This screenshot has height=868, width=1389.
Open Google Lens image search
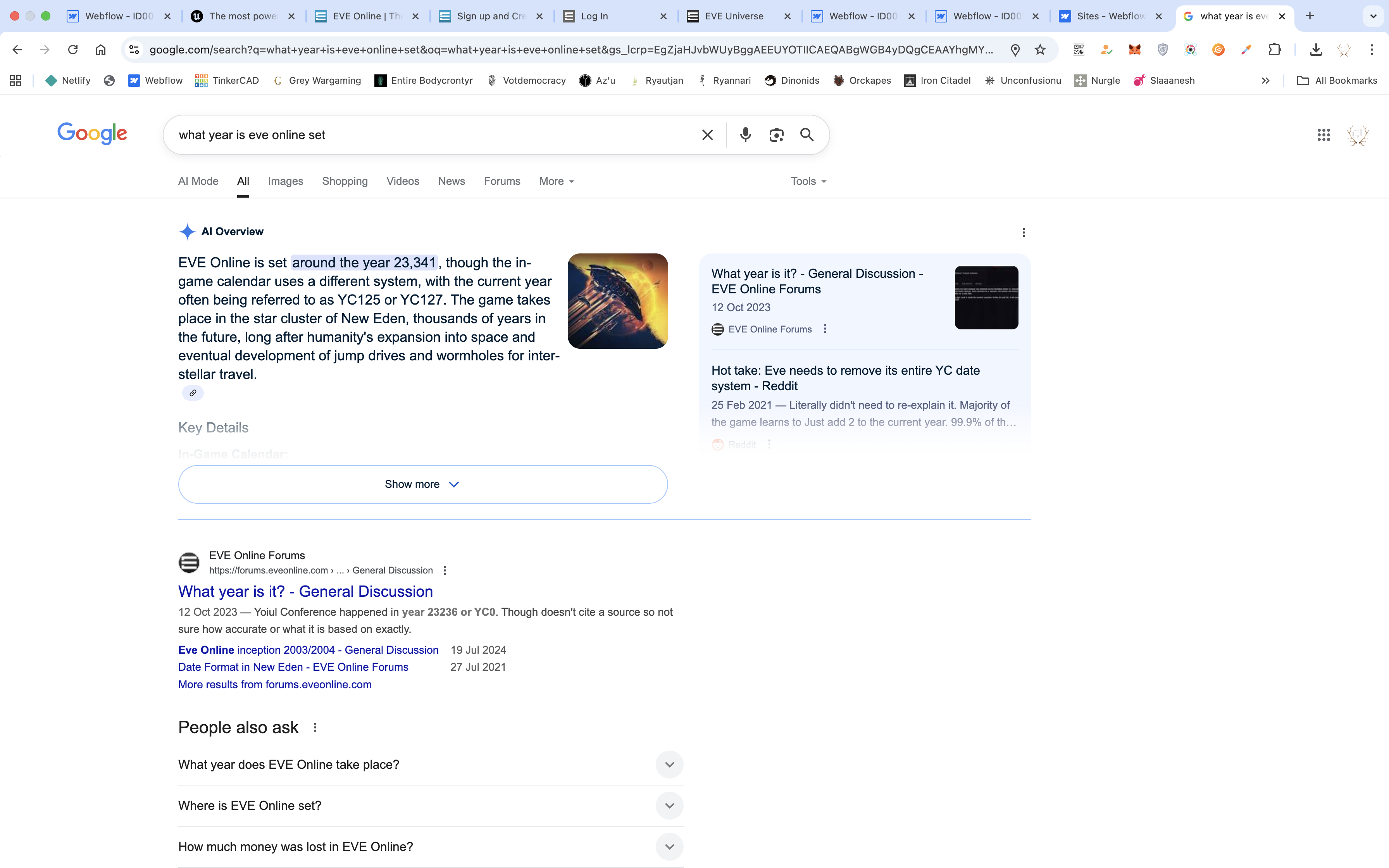click(776, 135)
